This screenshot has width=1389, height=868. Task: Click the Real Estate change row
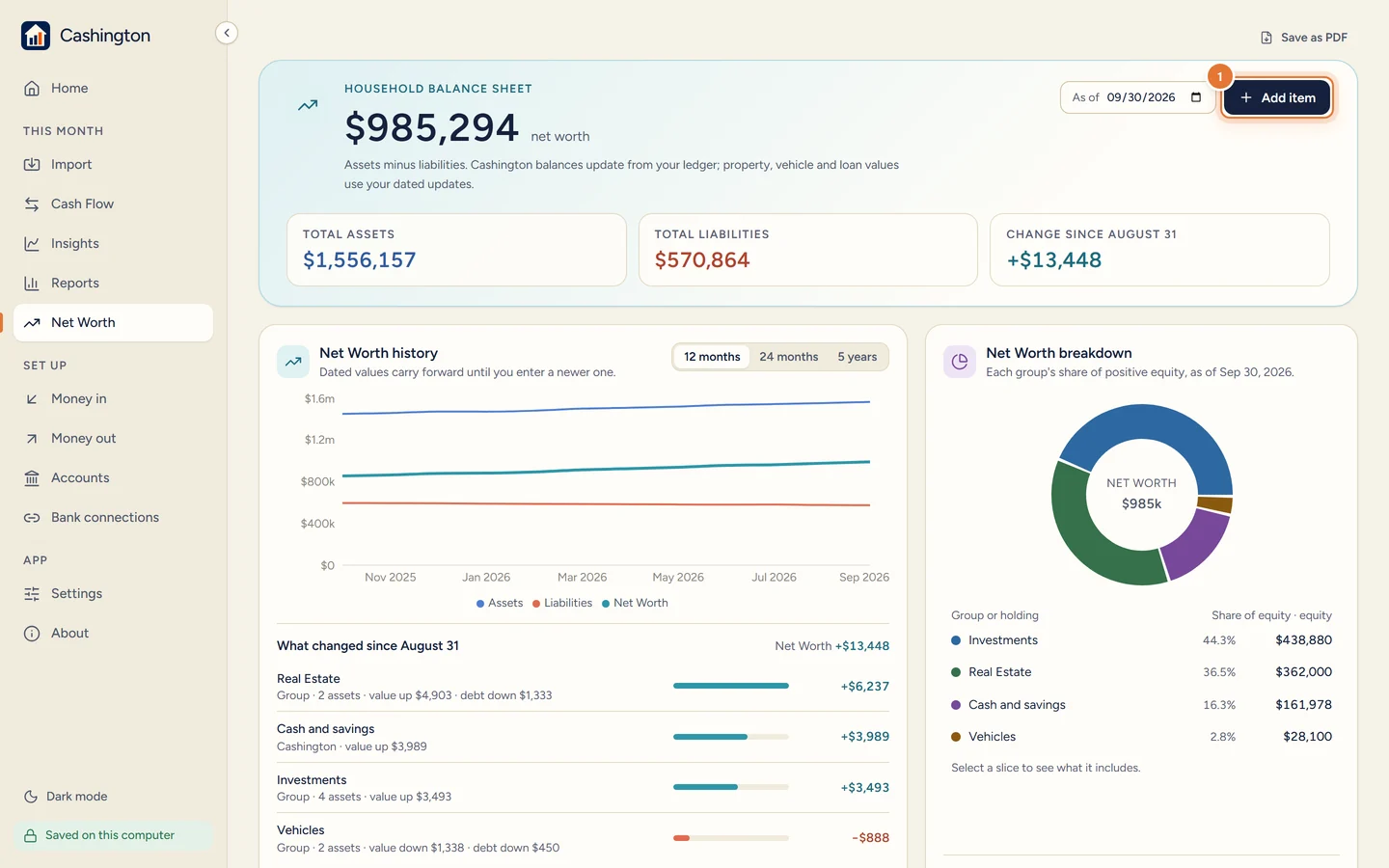click(583, 687)
